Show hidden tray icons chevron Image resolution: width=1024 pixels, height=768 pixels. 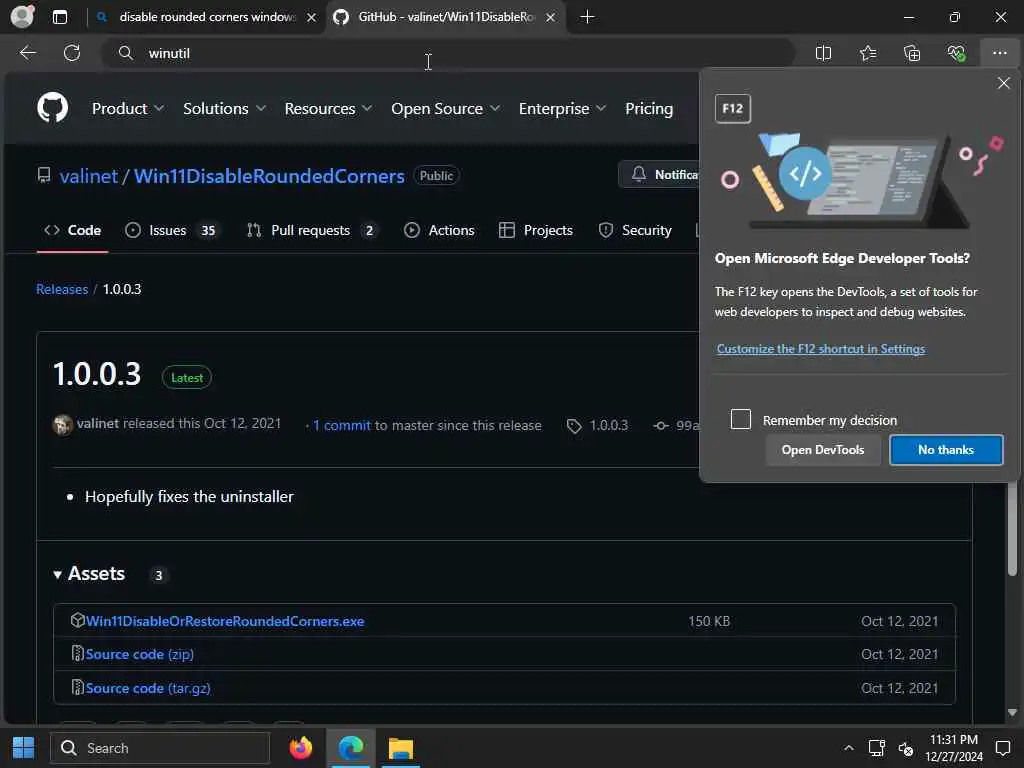(x=848, y=748)
